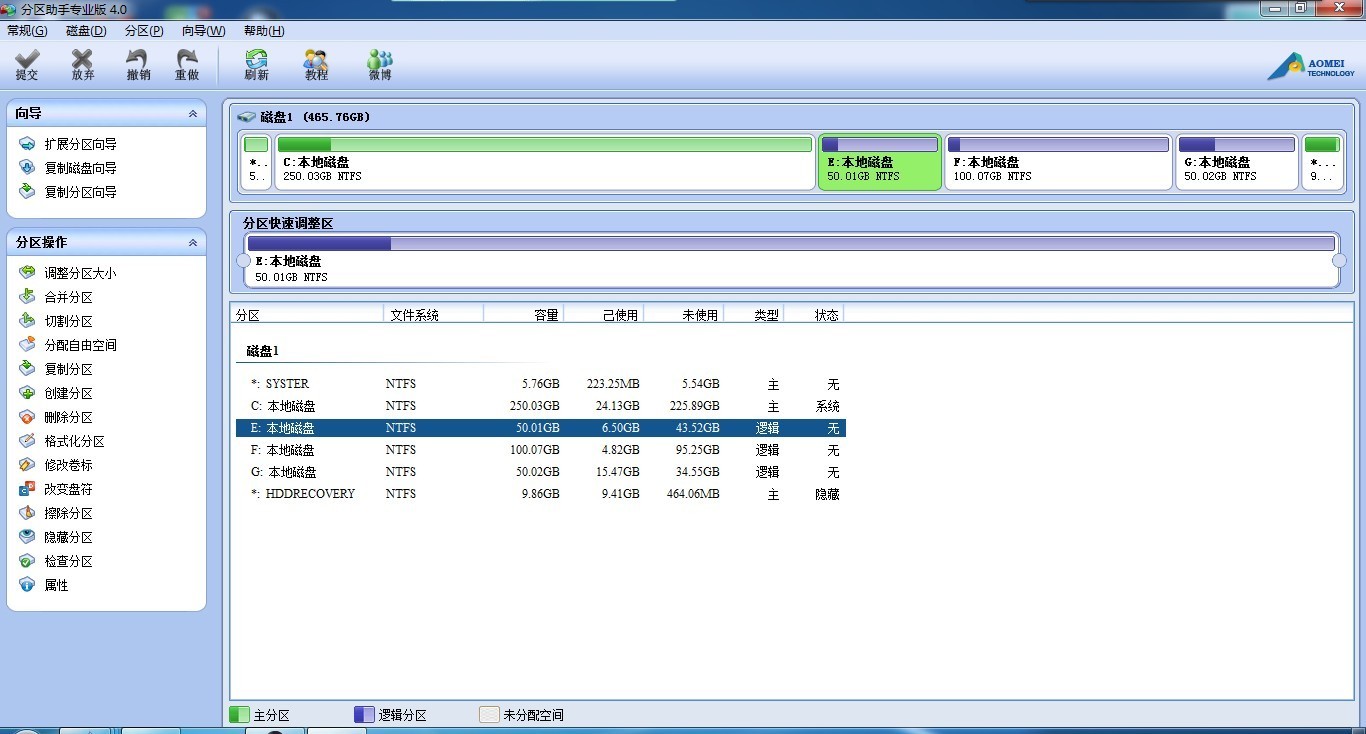
Task: Open the 分区(P) menu
Action: pos(144,31)
